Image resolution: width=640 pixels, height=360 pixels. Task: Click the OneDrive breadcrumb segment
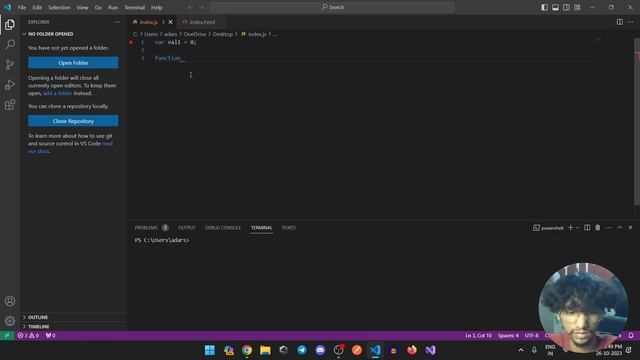[x=195, y=34]
